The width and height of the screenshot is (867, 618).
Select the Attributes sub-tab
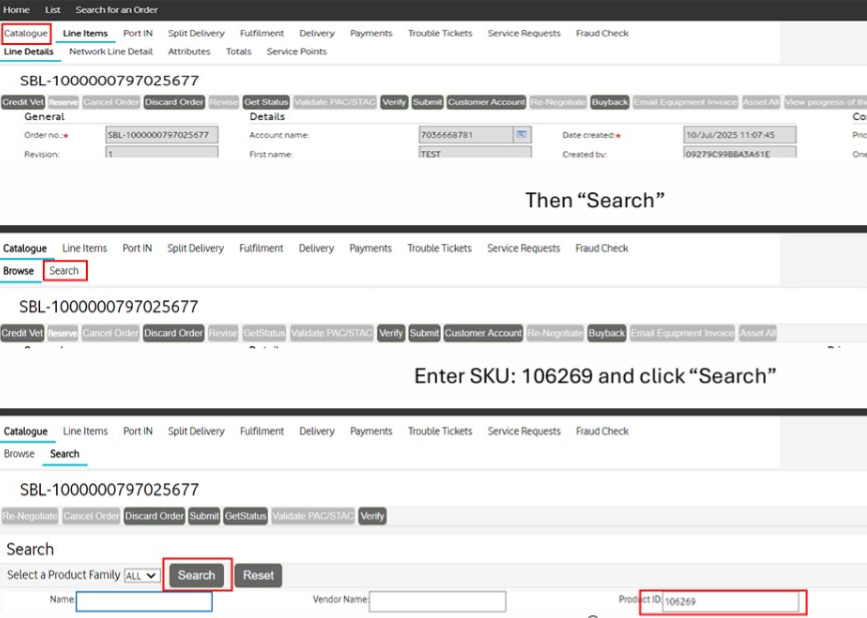click(189, 51)
